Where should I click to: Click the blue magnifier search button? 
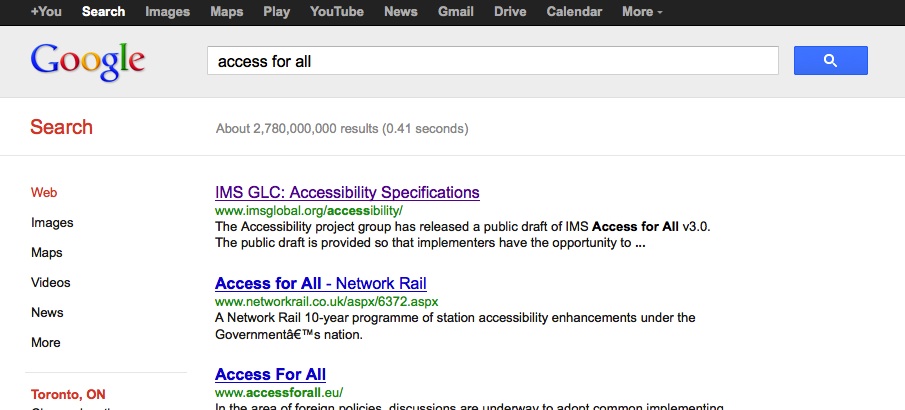pyautogui.click(x=831, y=61)
